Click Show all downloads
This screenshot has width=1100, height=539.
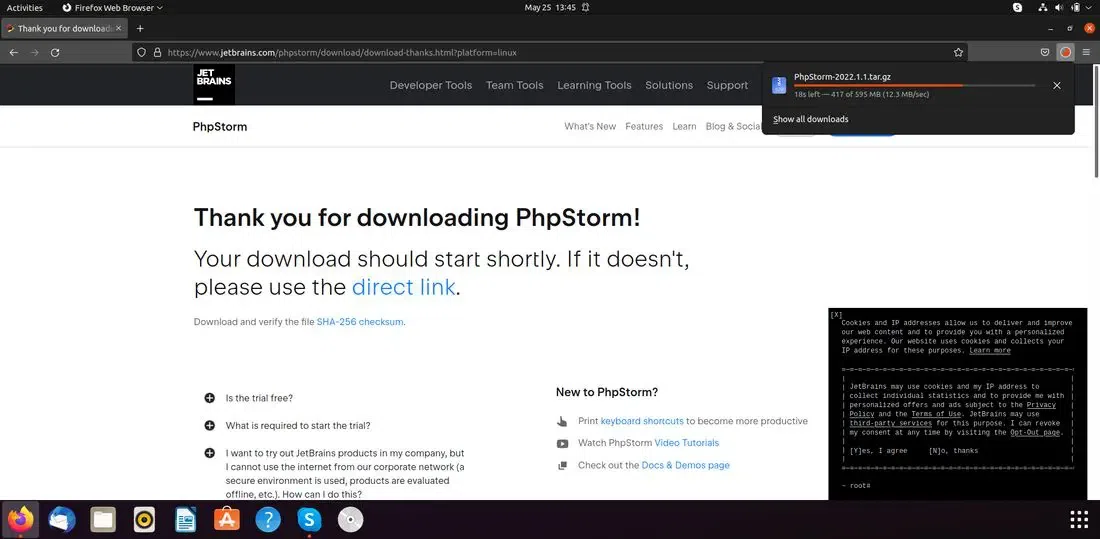pos(810,119)
